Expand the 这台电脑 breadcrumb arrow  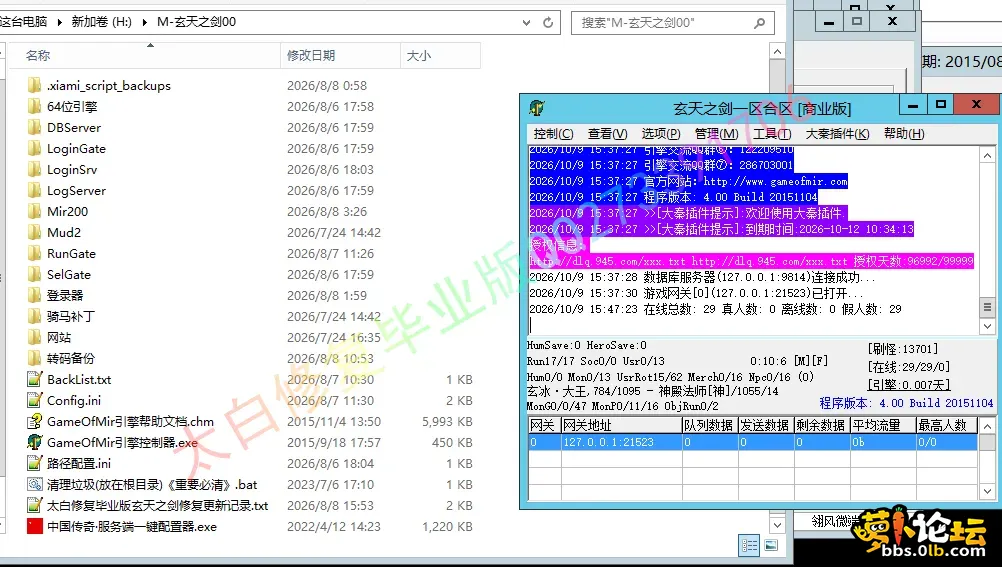pyautogui.click(x=59, y=22)
